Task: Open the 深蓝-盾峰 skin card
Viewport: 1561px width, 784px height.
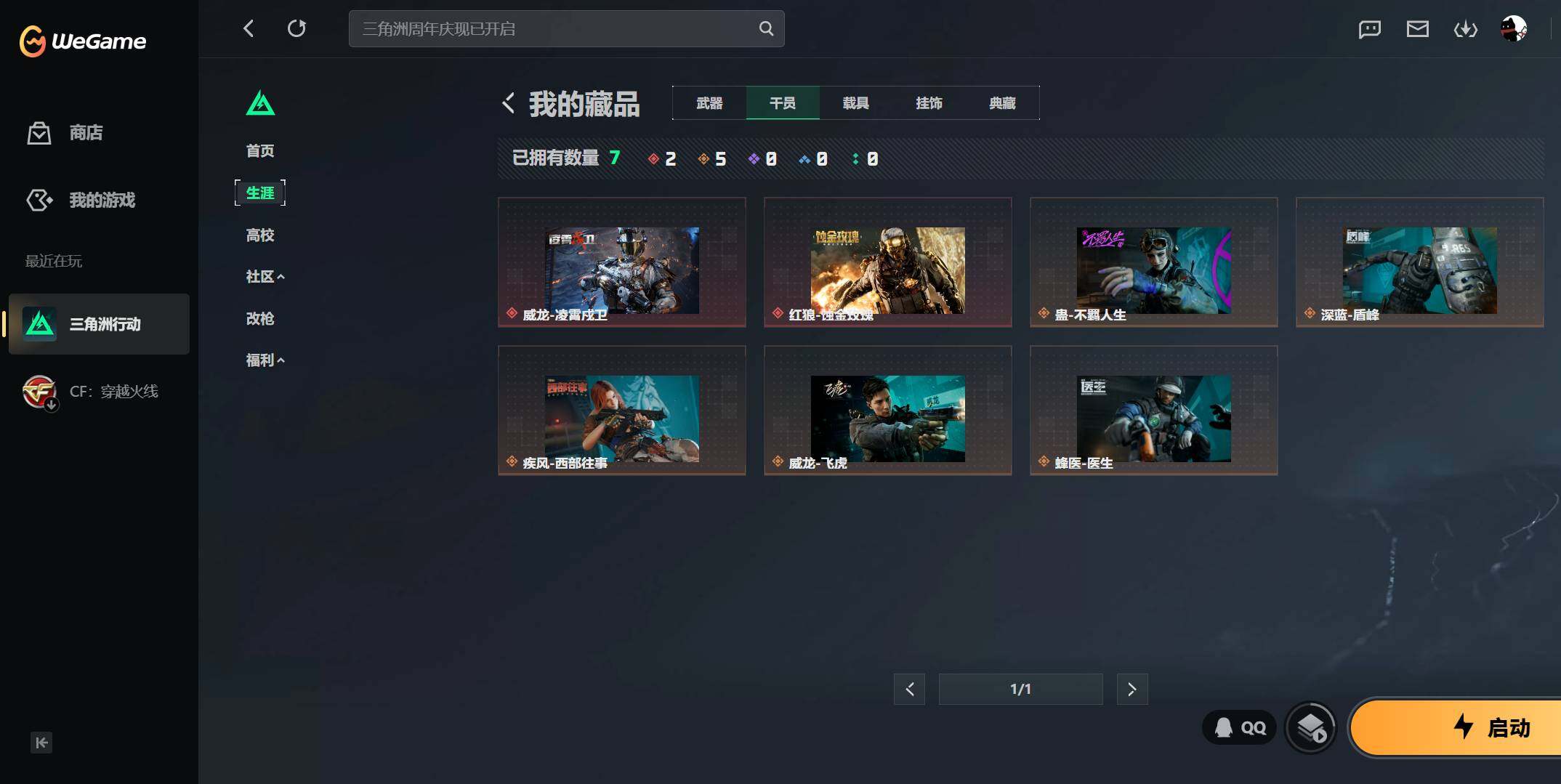Action: tap(1420, 262)
